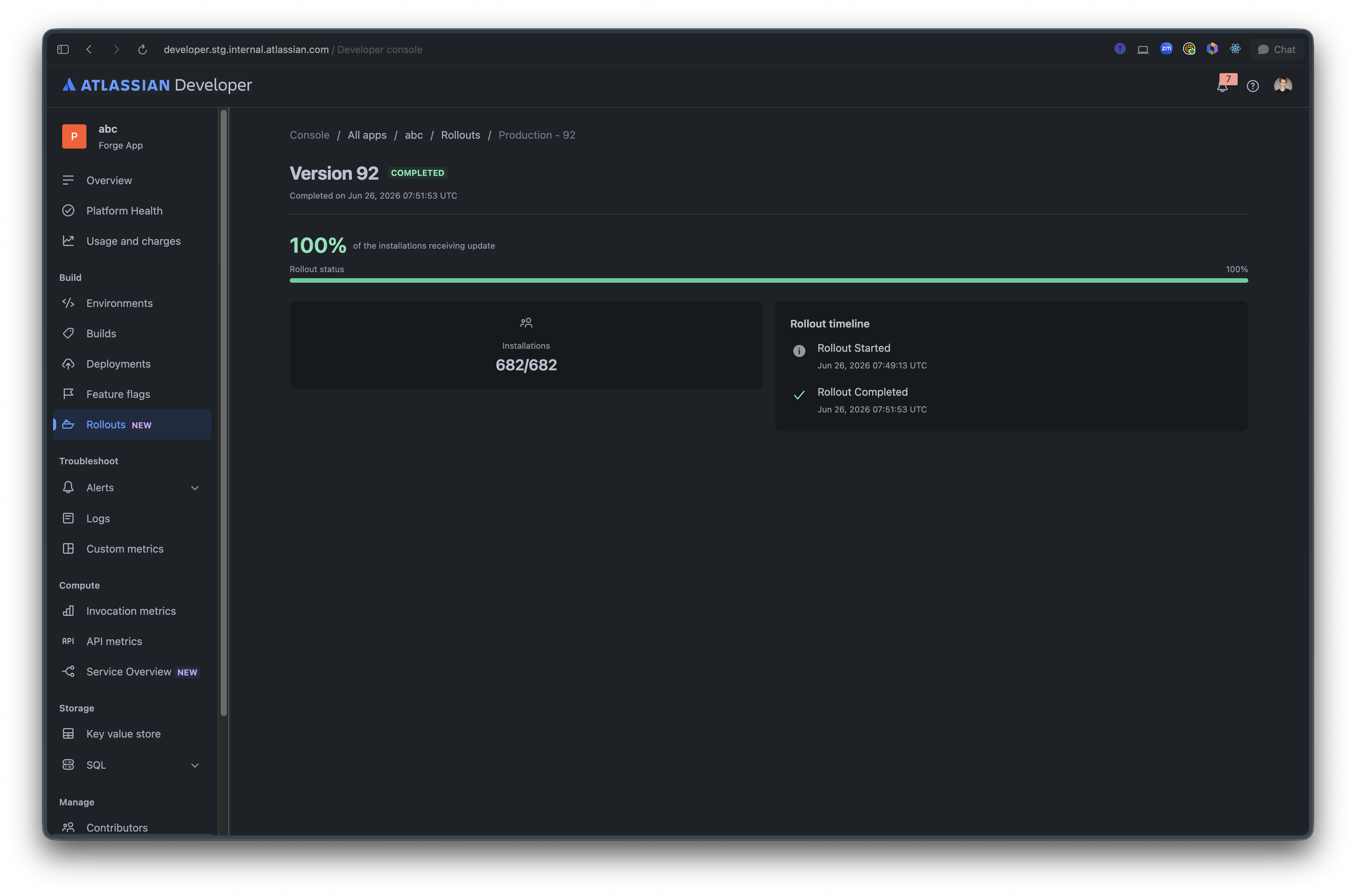Screen dimensions: 1356x896
Task: Click the Rollout Started info icon
Action: pyautogui.click(x=799, y=351)
